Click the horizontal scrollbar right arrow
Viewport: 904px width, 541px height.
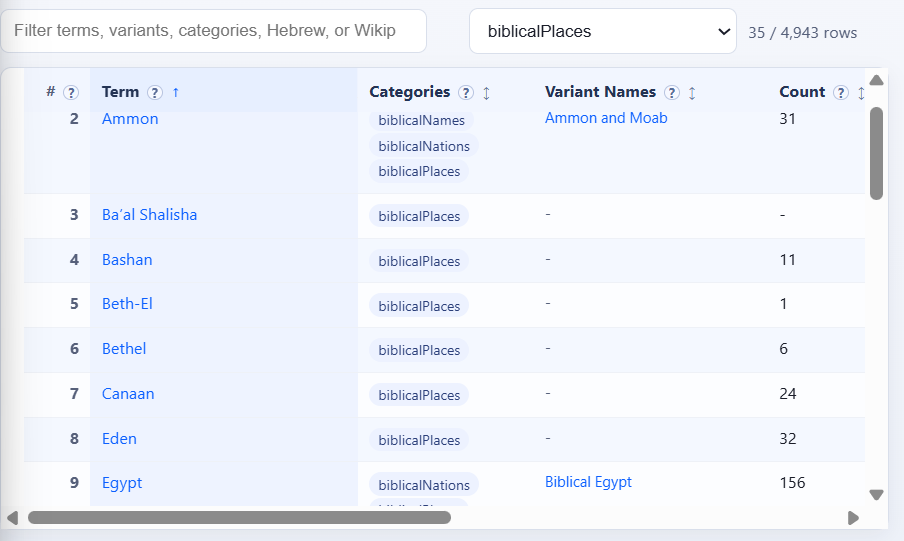point(854,518)
